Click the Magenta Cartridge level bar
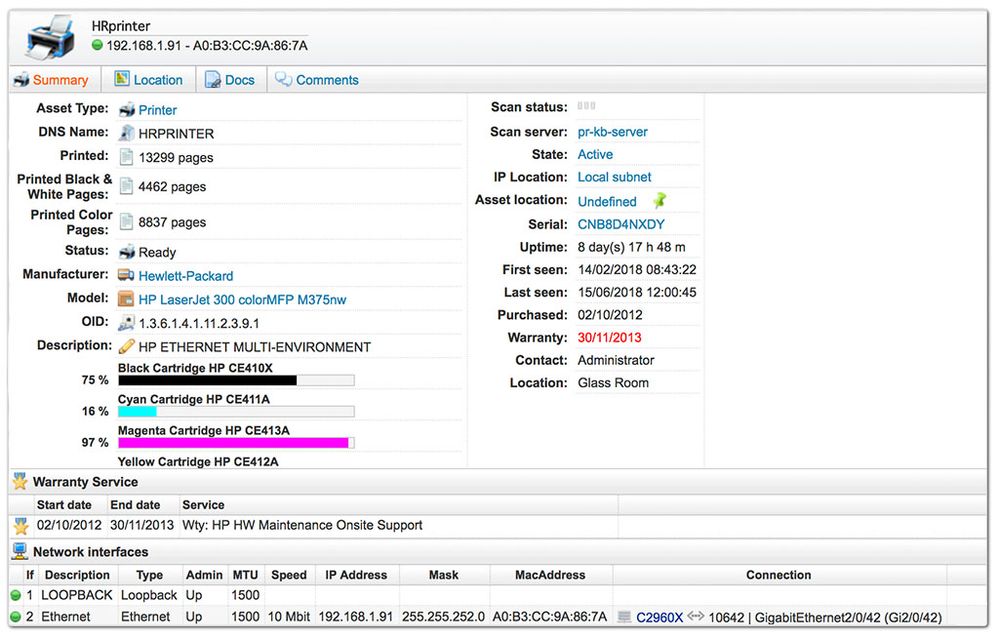999x637 pixels. point(236,443)
